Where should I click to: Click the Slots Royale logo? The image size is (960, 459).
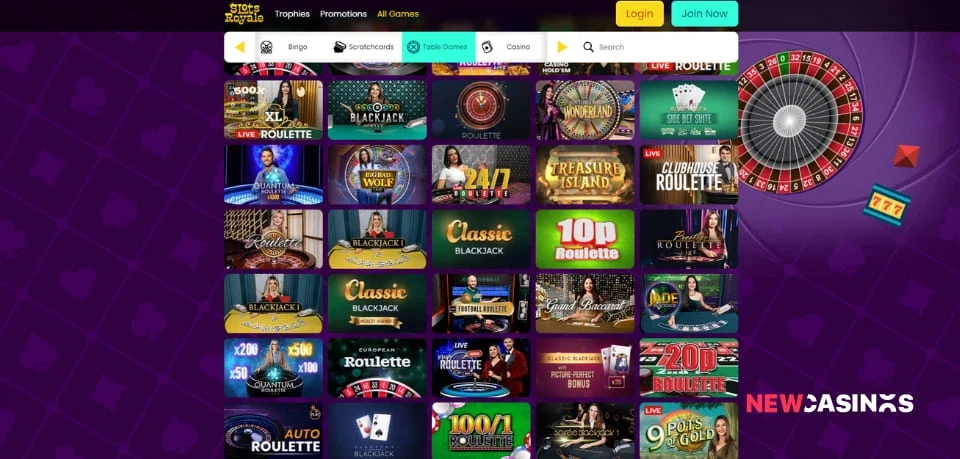[244, 13]
